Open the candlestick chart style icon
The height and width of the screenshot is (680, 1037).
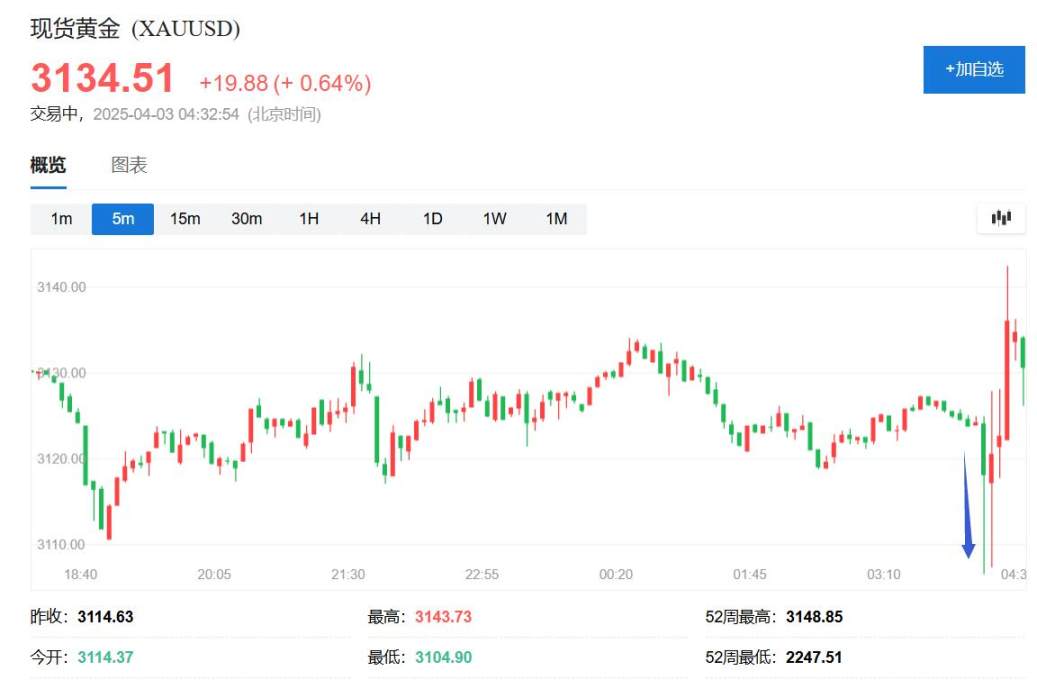(x=1002, y=217)
